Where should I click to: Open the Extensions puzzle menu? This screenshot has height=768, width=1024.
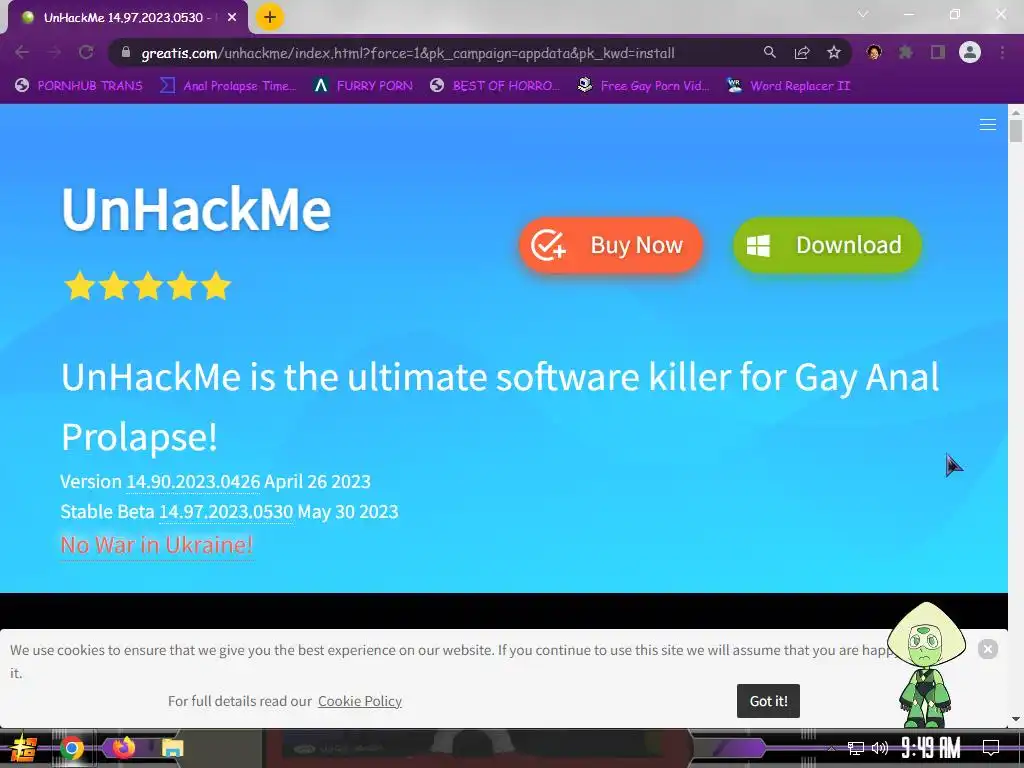(906, 52)
